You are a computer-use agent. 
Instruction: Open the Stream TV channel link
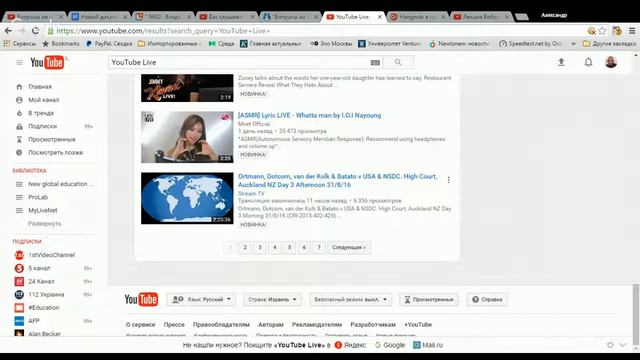251,193
